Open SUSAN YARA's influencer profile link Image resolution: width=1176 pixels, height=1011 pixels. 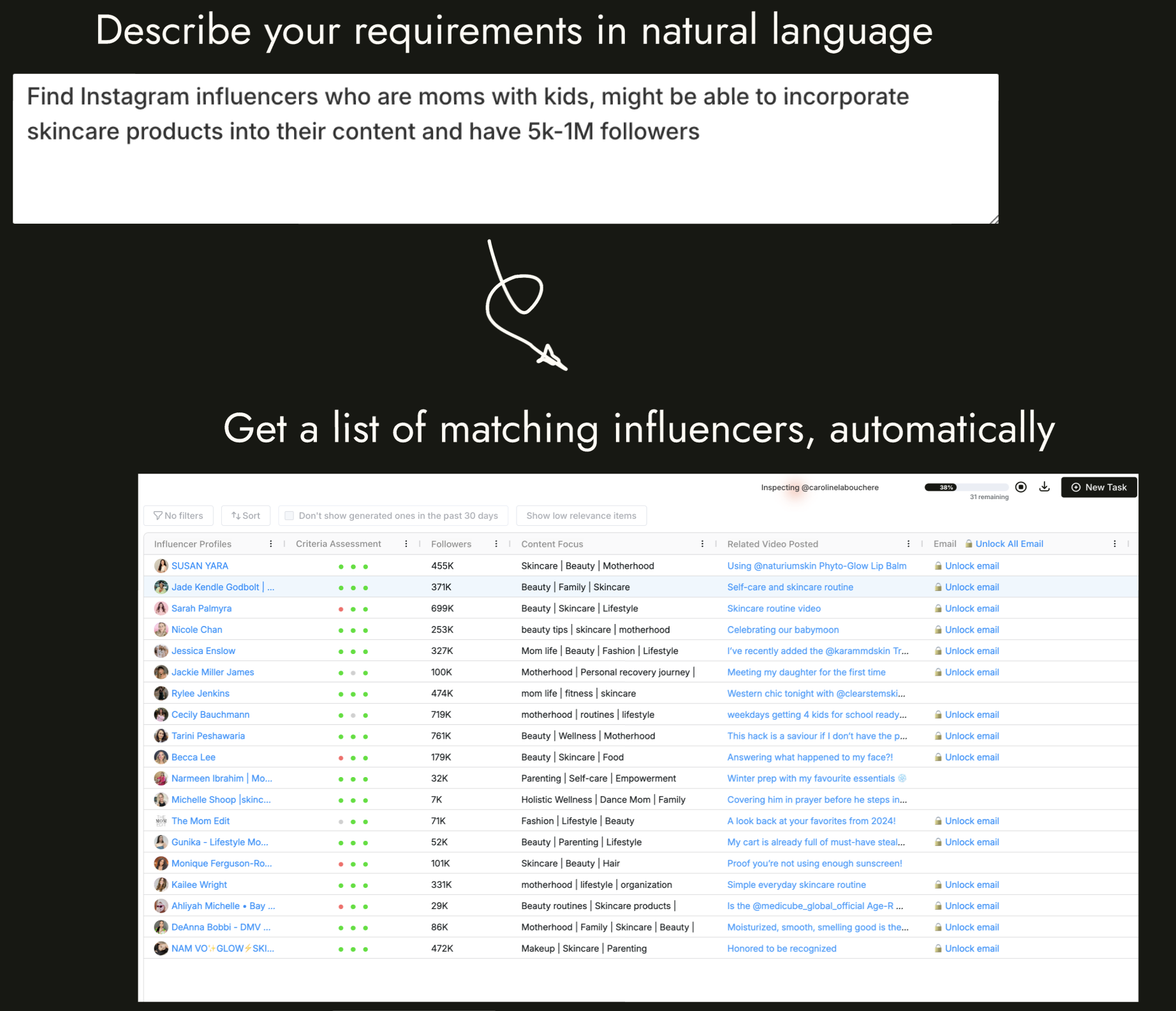[200, 565]
